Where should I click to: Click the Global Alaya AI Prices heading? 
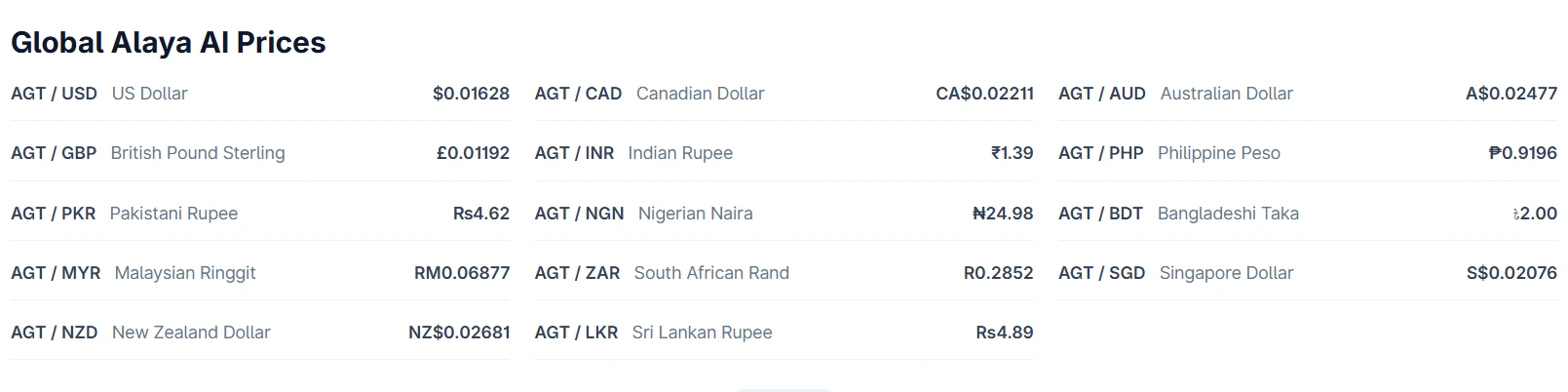pyautogui.click(x=169, y=42)
